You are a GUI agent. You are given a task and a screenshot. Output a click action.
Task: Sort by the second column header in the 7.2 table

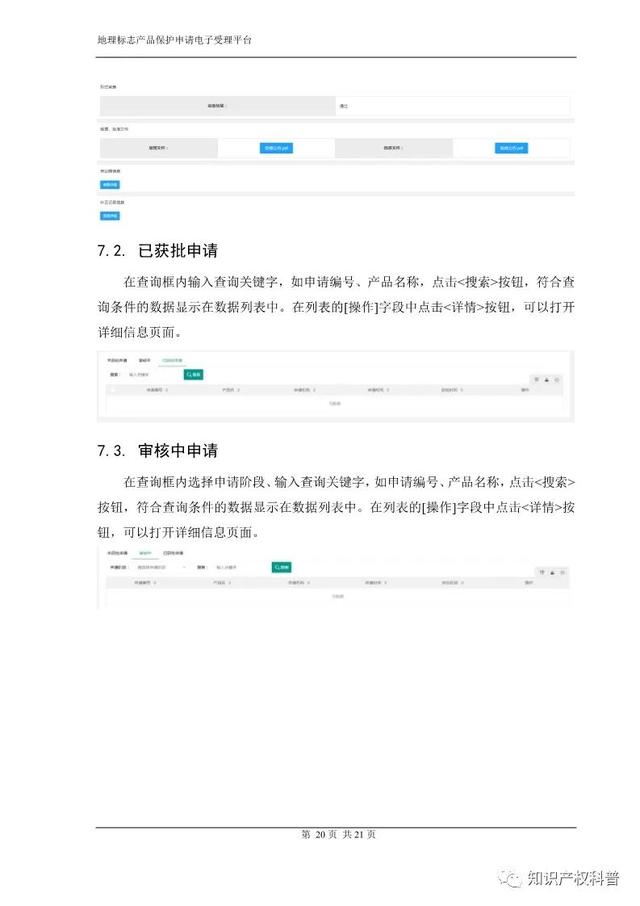point(230,390)
